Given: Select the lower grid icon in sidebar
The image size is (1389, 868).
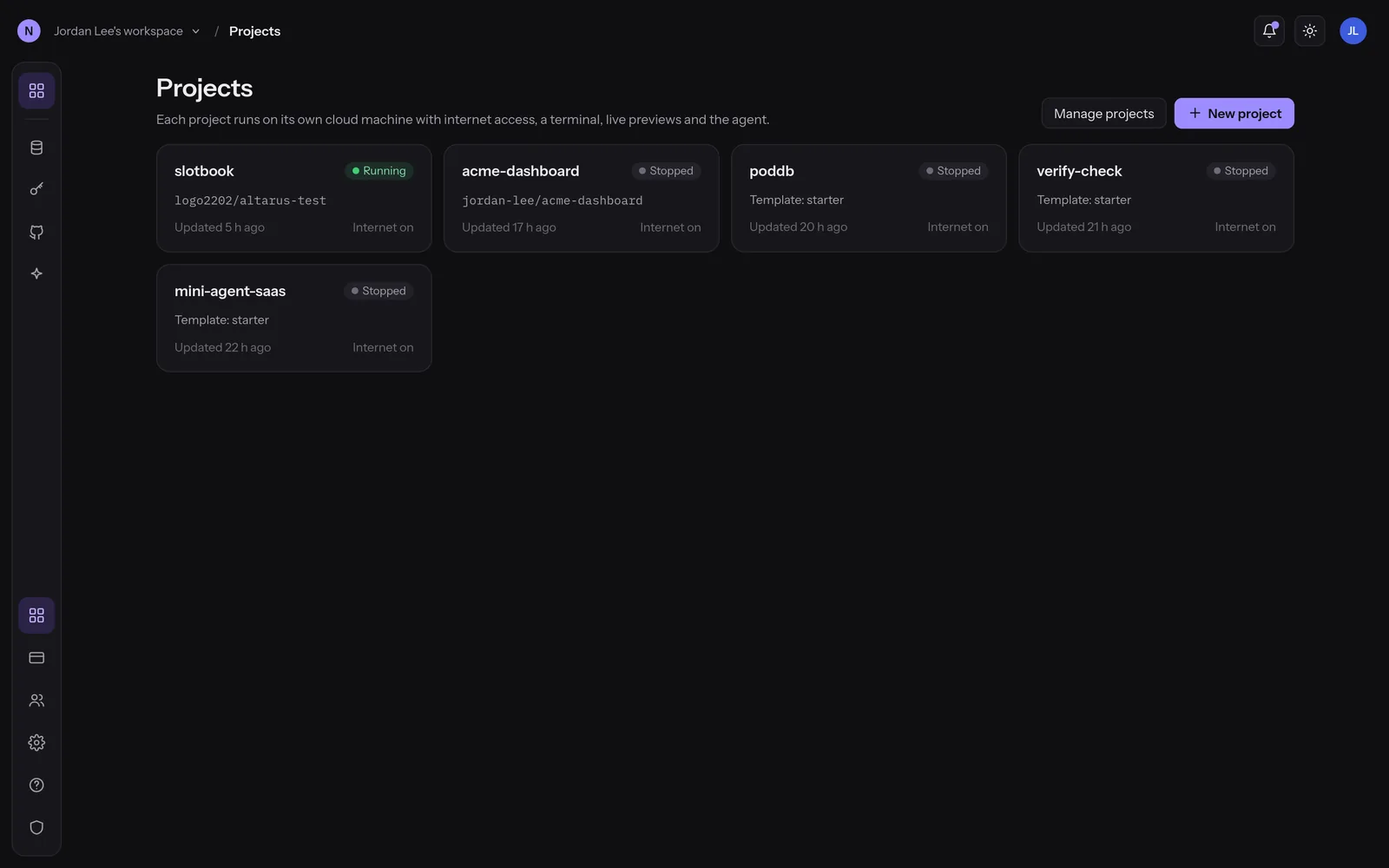Looking at the screenshot, I should [36, 615].
